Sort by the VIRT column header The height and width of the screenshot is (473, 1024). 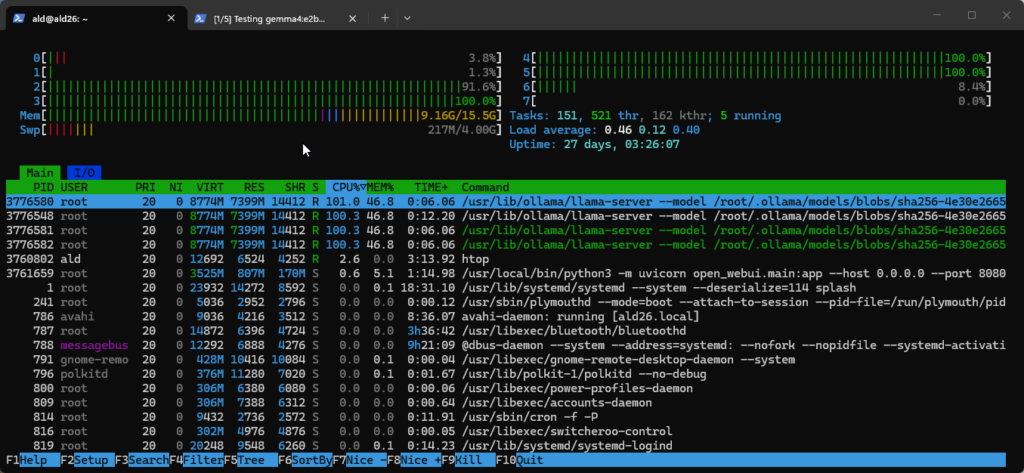coord(210,188)
